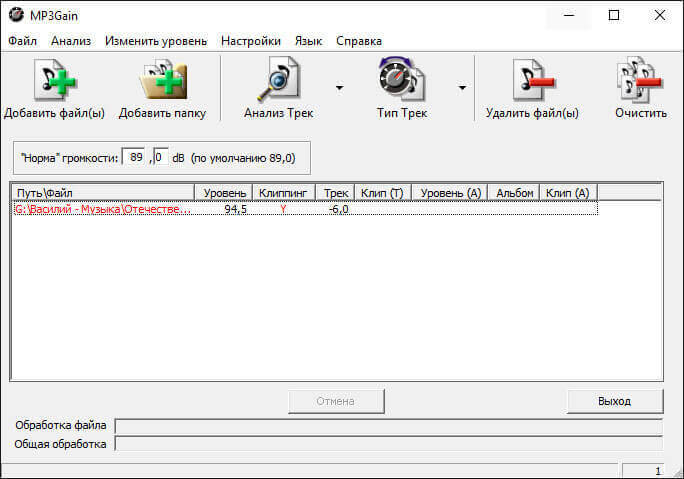Open the Язык menu
684x479 pixels.
point(308,41)
